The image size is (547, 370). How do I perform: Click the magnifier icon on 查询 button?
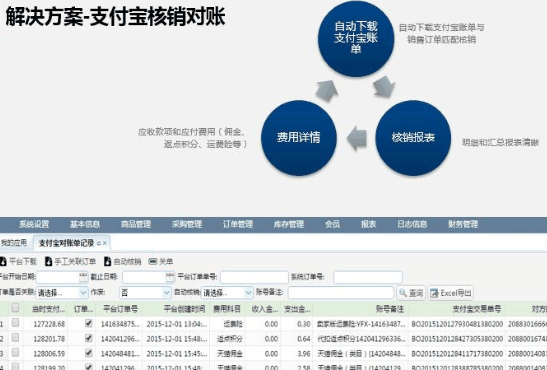coord(403,293)
